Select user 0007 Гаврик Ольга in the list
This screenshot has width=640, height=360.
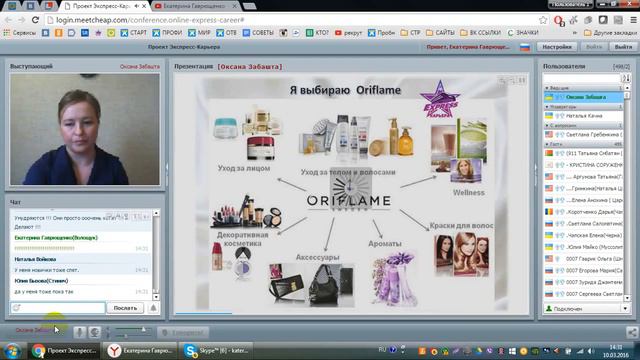pos(583,259)
